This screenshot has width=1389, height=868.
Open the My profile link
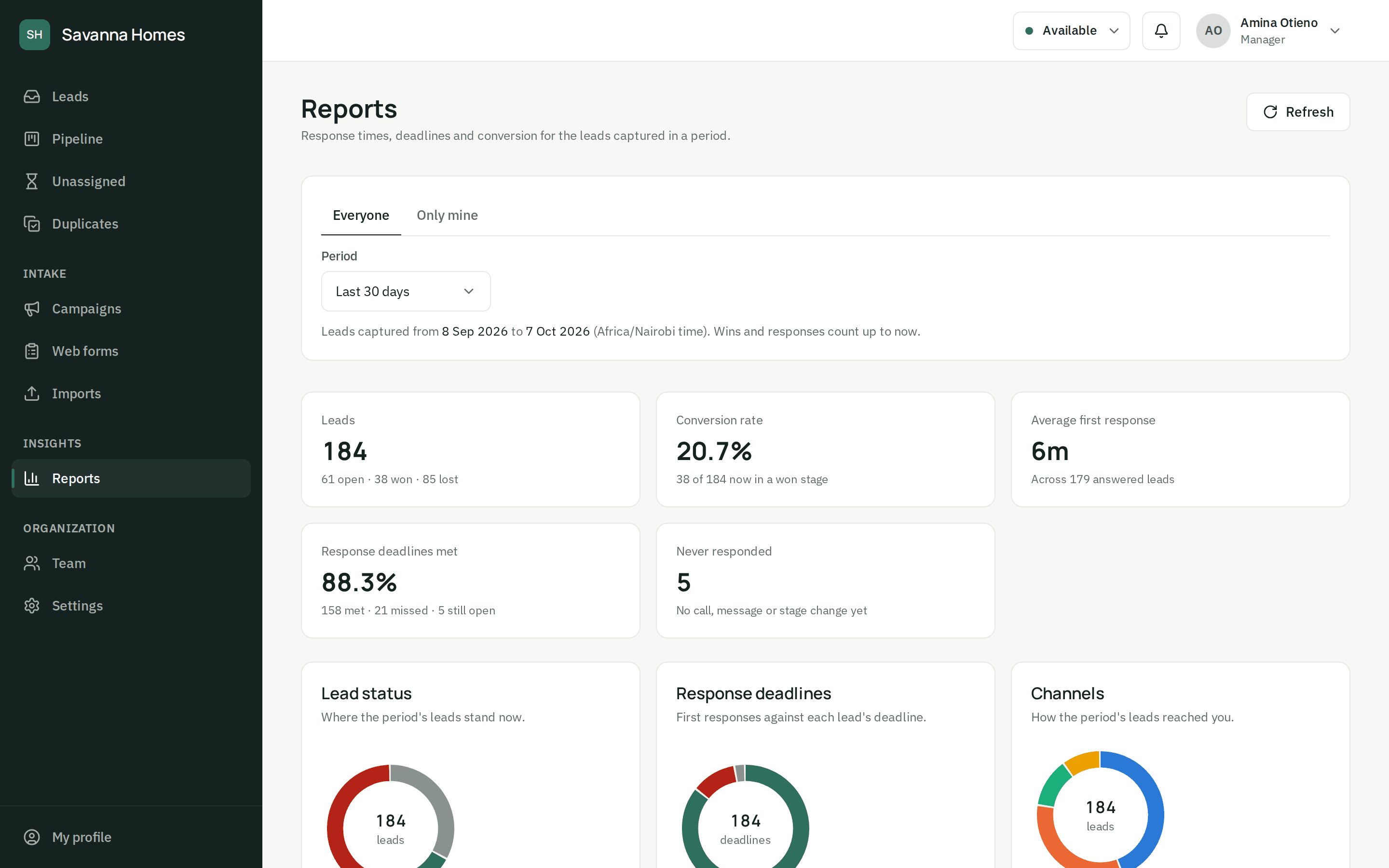131,837
